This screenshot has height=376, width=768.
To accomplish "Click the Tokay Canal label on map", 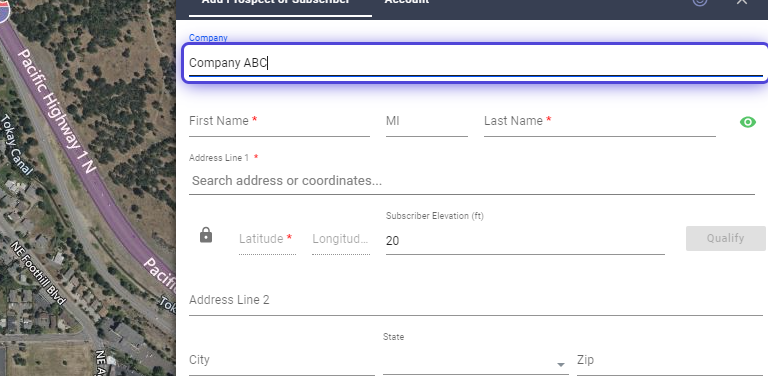I will click(16, 144).
